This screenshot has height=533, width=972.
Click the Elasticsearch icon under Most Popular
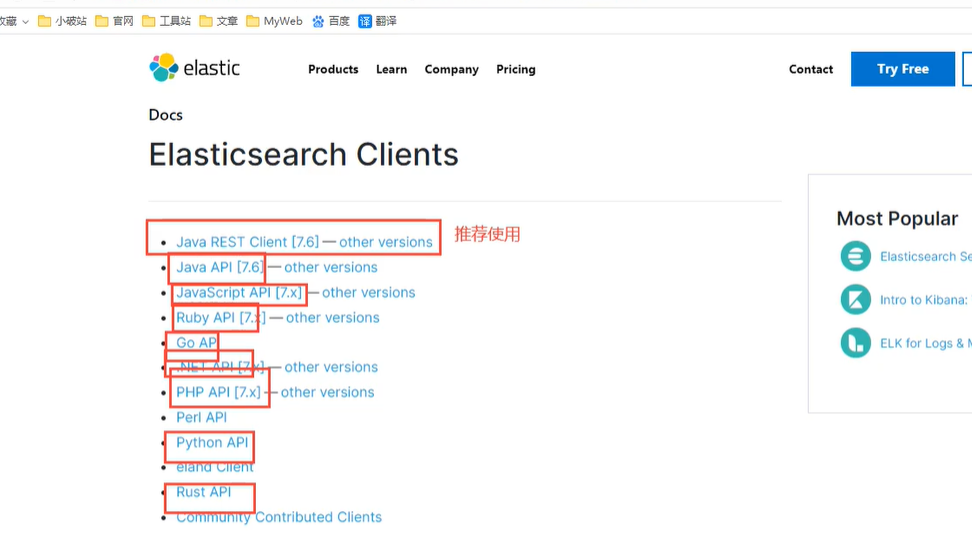pos(855,256)
